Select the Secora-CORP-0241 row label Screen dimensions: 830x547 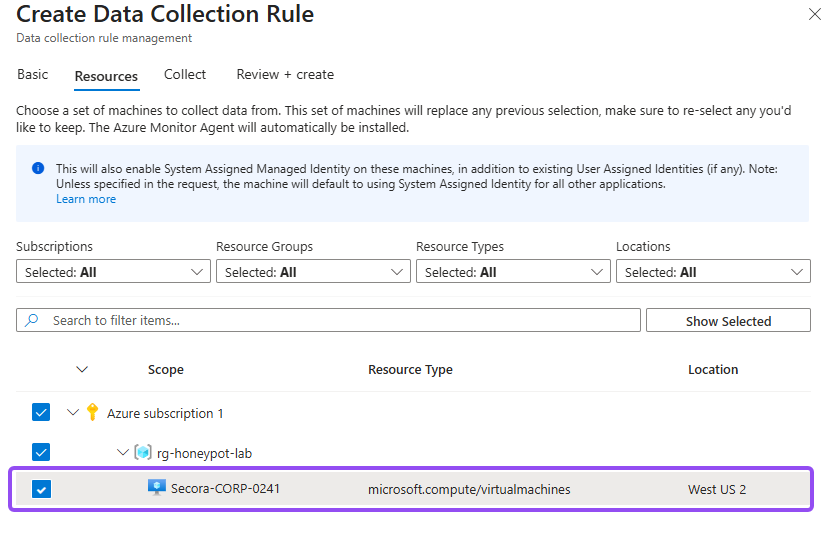point(225,488)
